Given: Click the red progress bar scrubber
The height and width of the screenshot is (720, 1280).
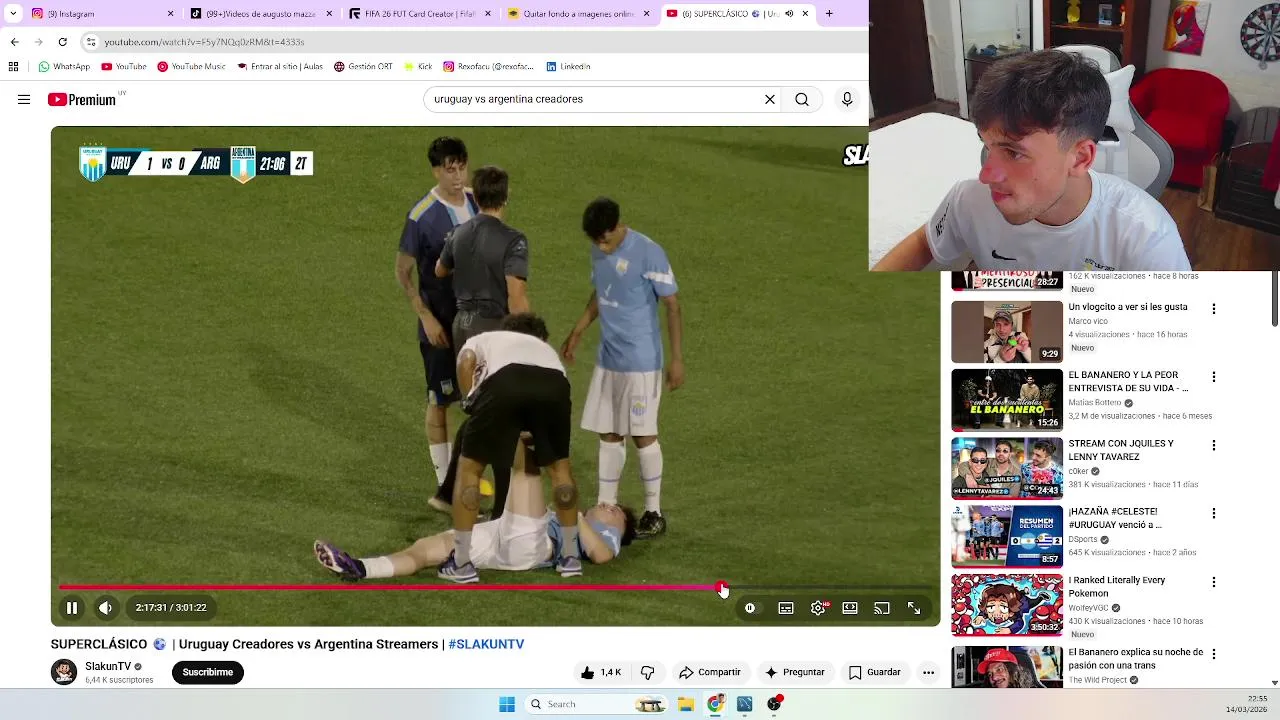Looking at the screenshot, I should tap(722, 588).
